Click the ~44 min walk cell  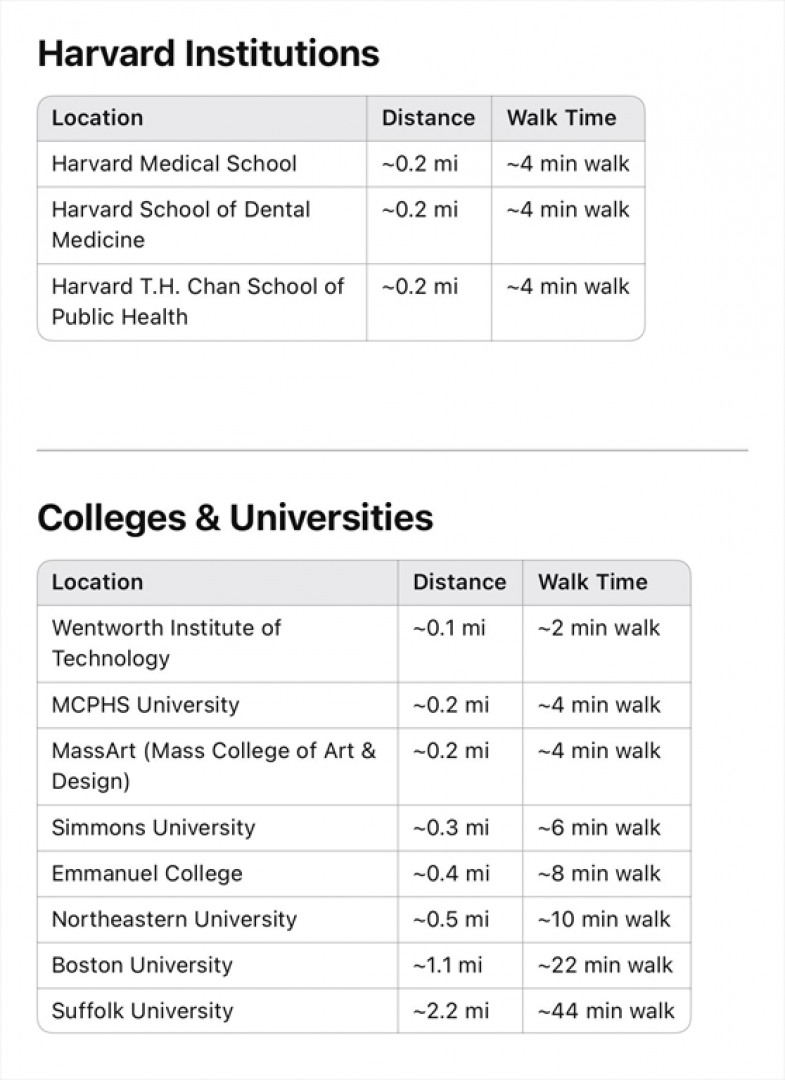tap(606, 1011)
